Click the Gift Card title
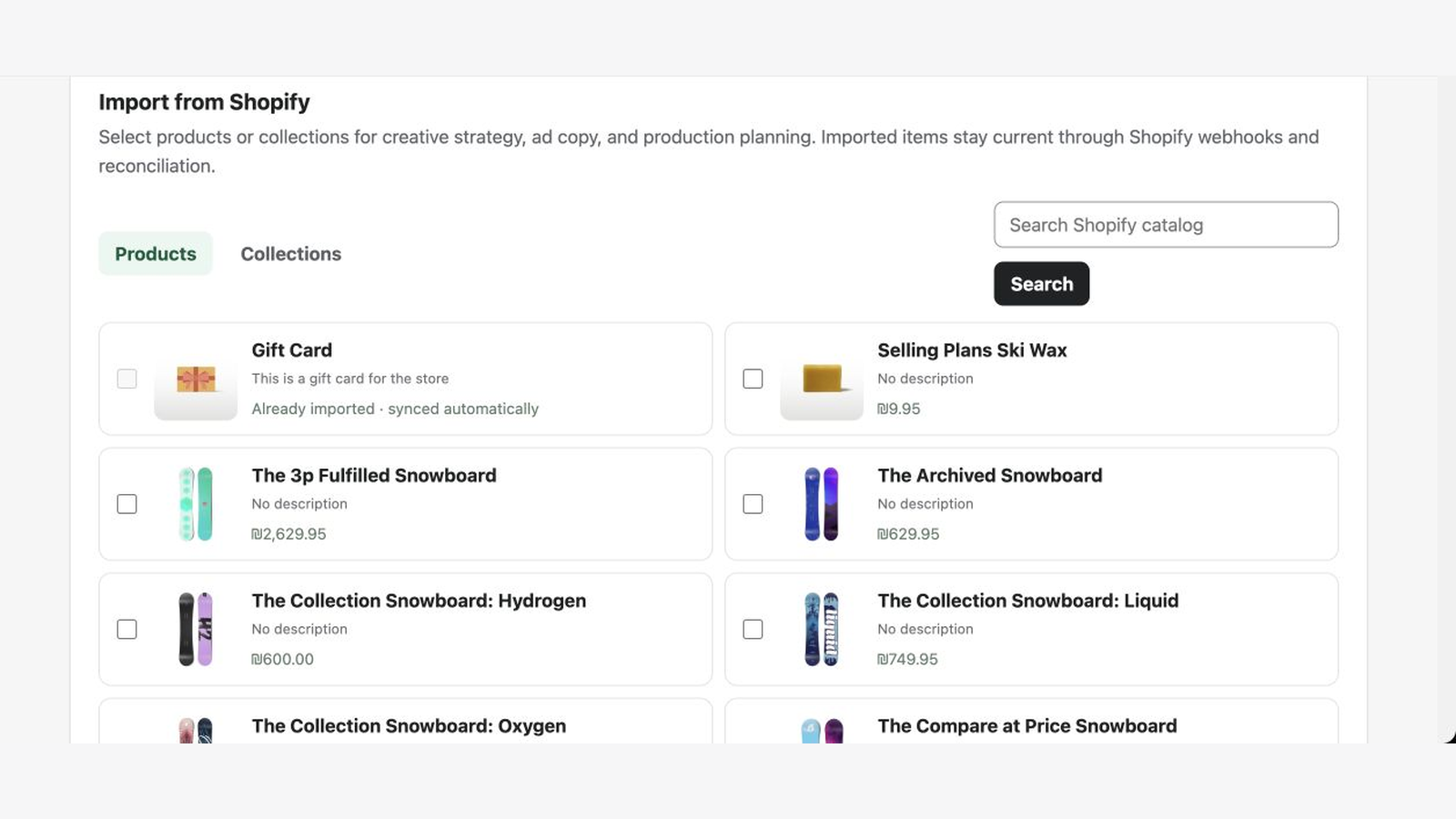 (292, 350)
